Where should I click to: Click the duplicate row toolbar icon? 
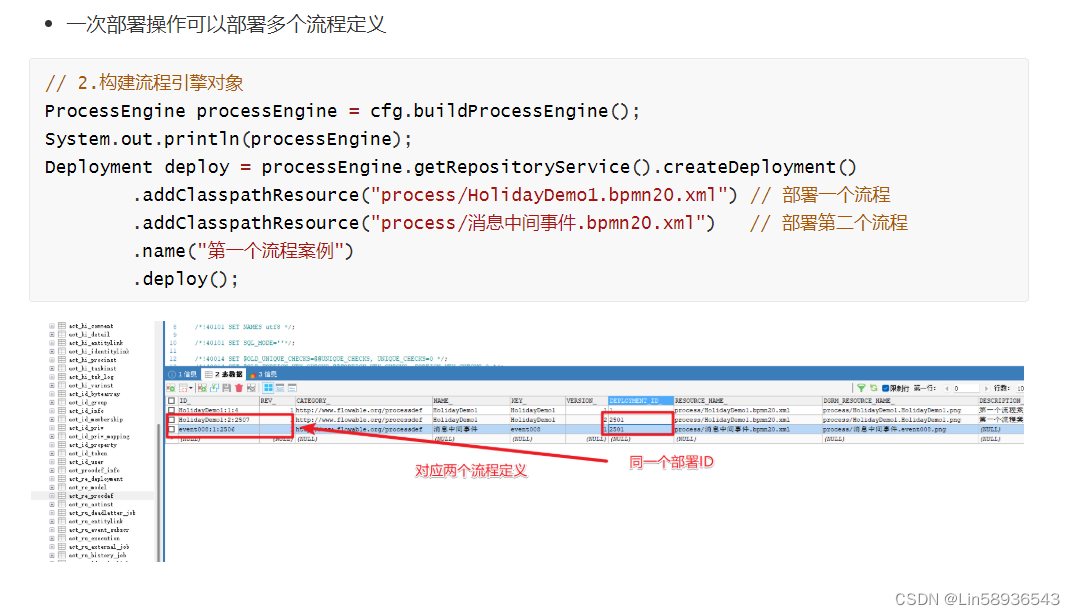pos(215,388)
